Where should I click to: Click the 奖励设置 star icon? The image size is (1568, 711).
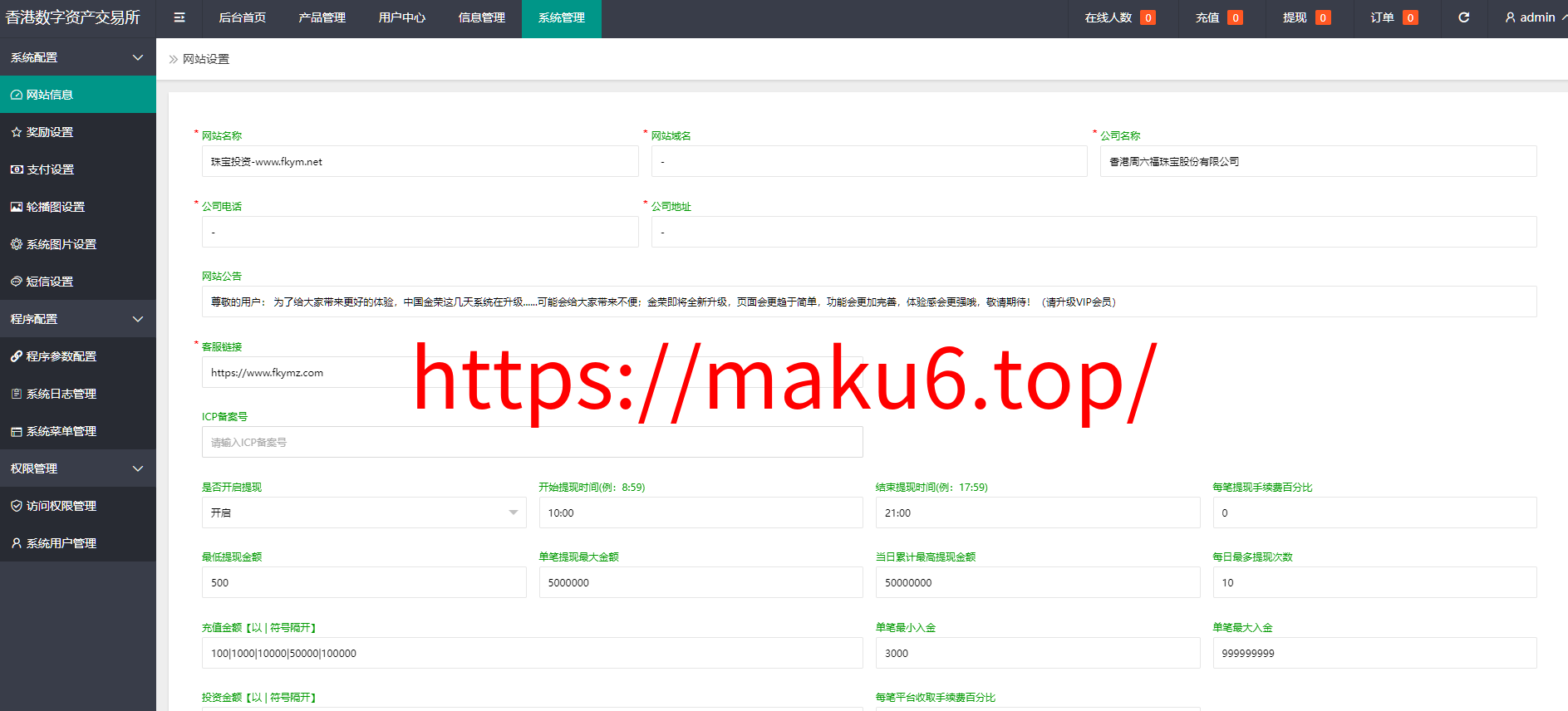tap(16, 132)
